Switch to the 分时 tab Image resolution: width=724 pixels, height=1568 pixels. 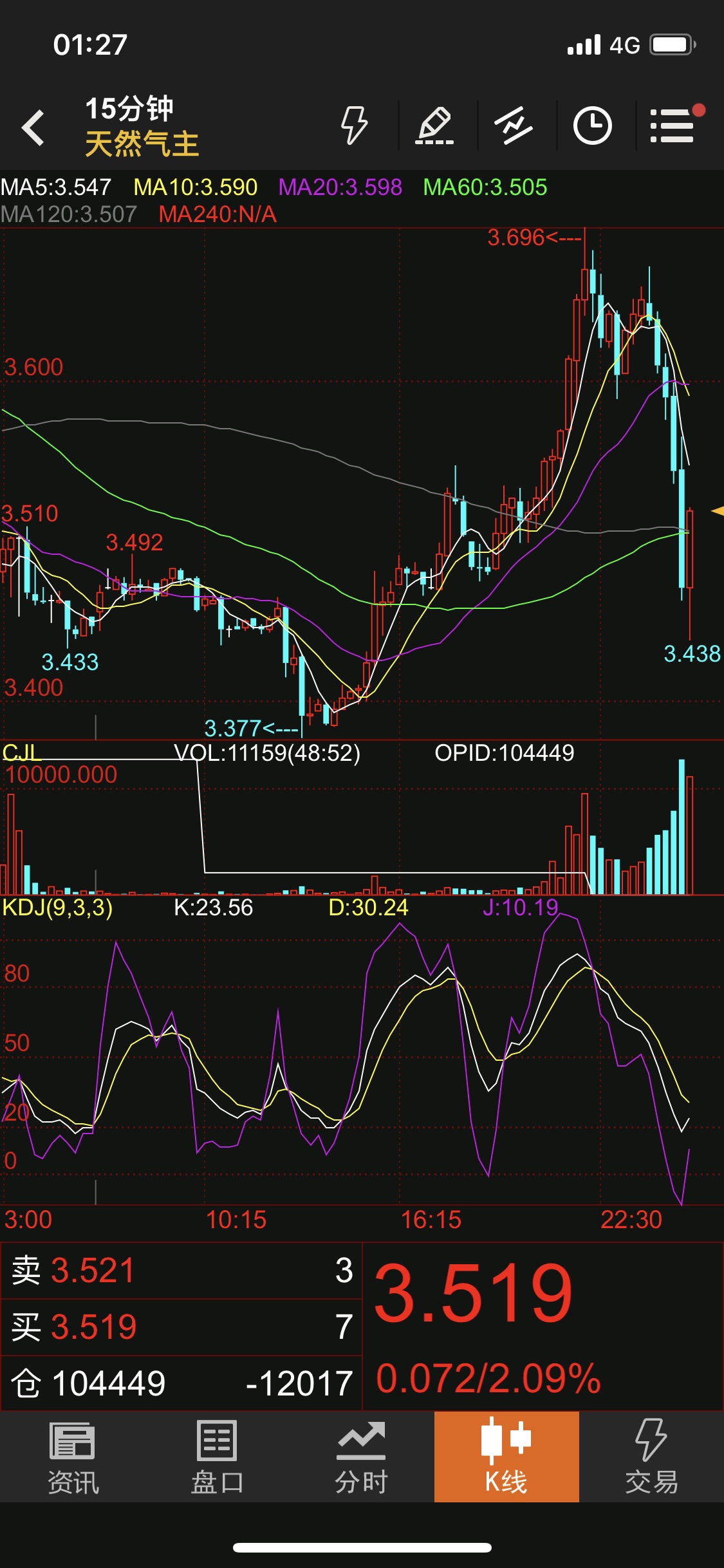(x=361, y=1457)
